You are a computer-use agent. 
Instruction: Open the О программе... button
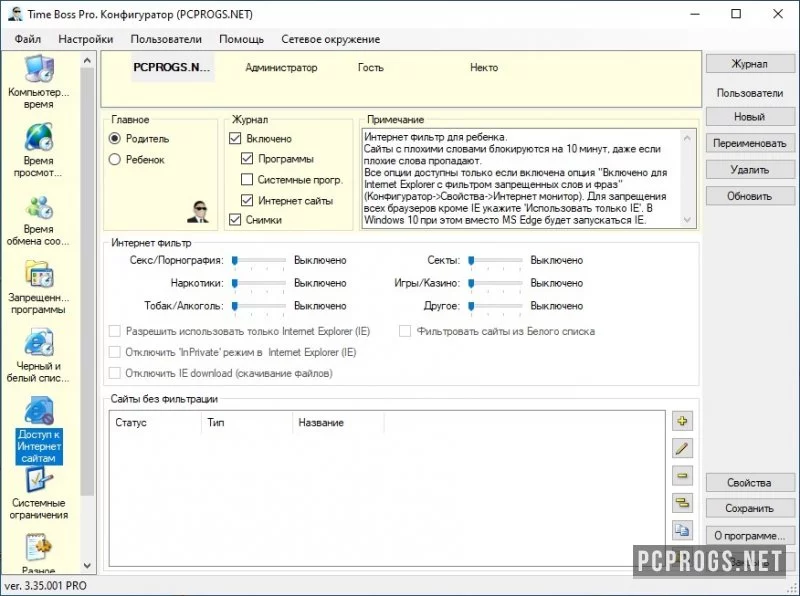[750, 535]
